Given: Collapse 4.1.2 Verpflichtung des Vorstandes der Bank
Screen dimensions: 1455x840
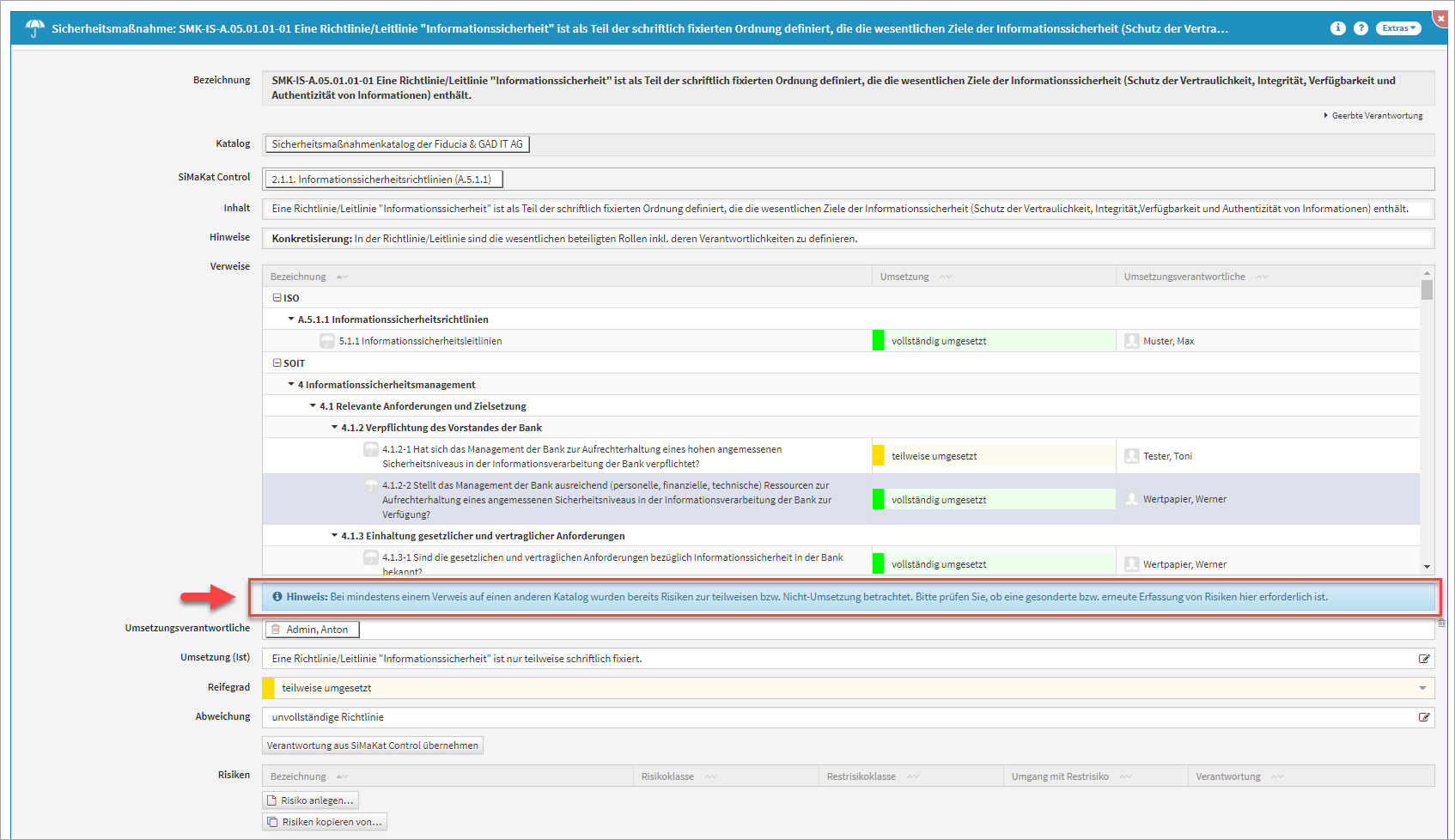Looking at the screenshot, I should pos(335,428).
